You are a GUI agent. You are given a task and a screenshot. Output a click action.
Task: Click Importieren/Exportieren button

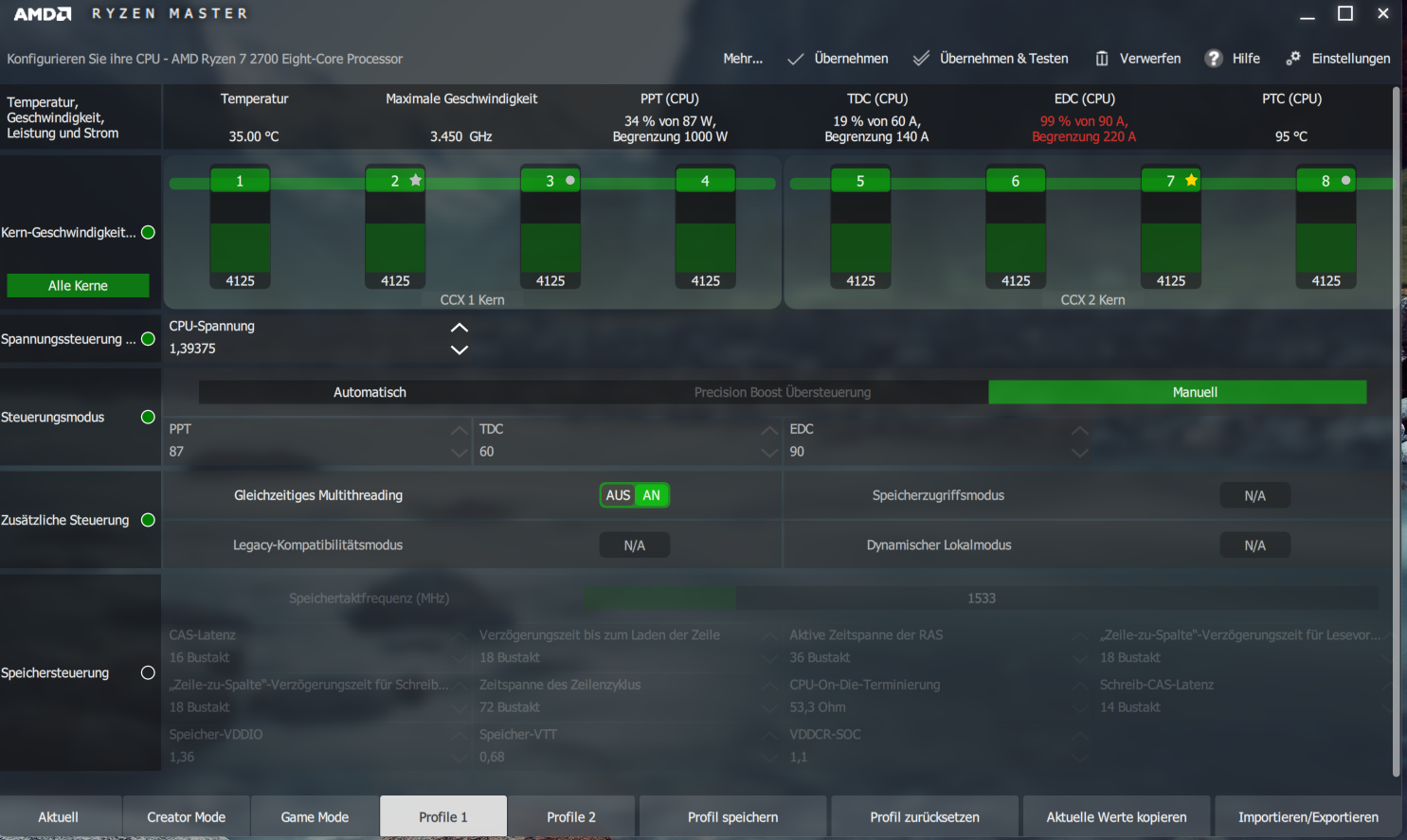1308,817
